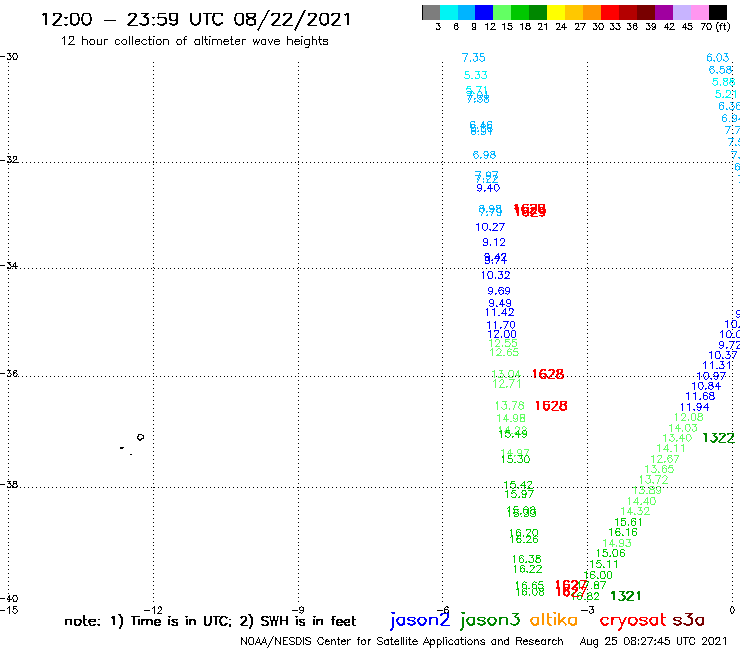Image resolution: width=740 pixels, height=650 pixels.
Task: Click the cyan swatch in the wave height legend
Action: click(449, 12)
